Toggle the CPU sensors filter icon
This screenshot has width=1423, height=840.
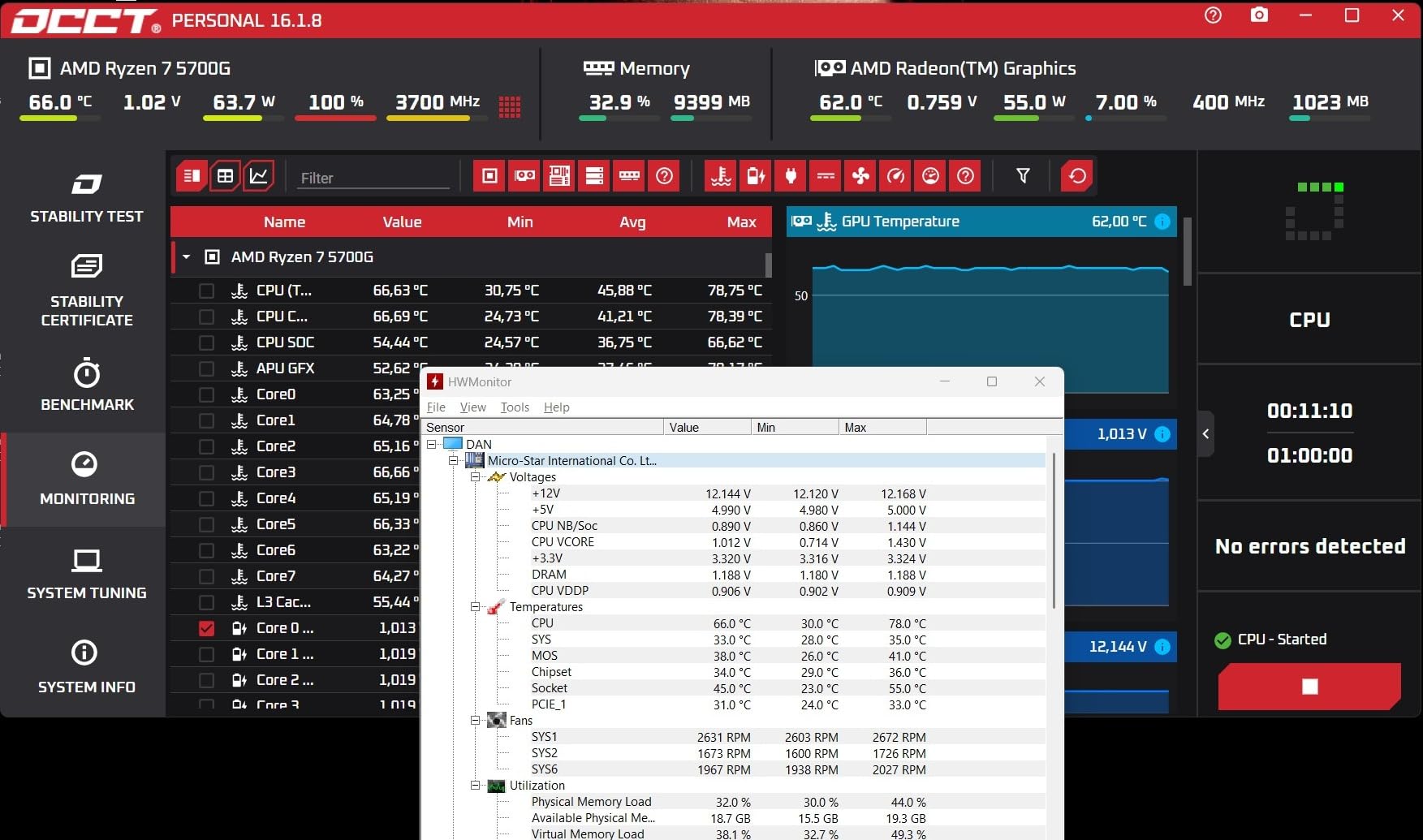pyautogui.click(x=490, y=176)
